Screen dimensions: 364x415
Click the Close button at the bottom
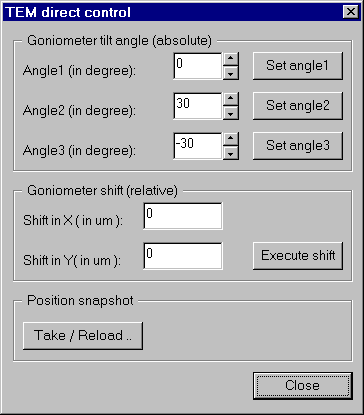302,386
